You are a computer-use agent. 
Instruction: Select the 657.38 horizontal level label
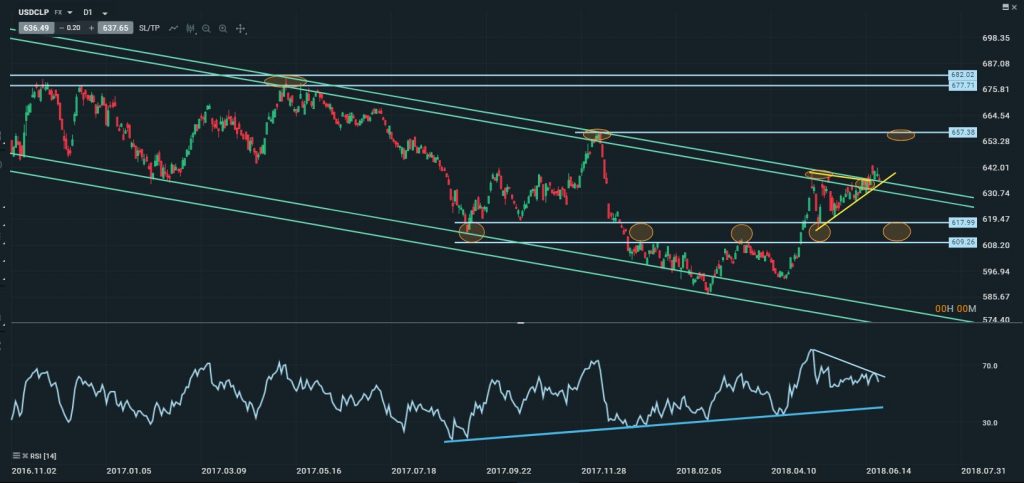click(961, 133)
